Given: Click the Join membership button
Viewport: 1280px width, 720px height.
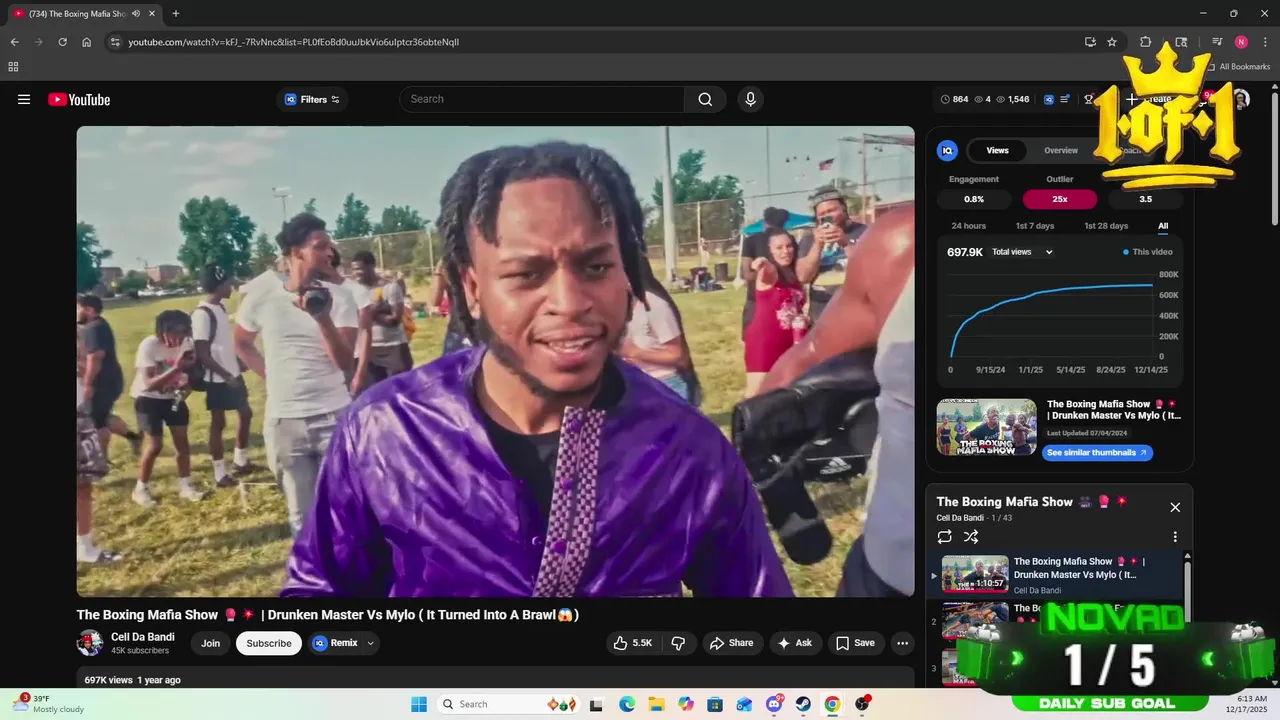Looking at the screenshot, I should [x=210, y=643].
